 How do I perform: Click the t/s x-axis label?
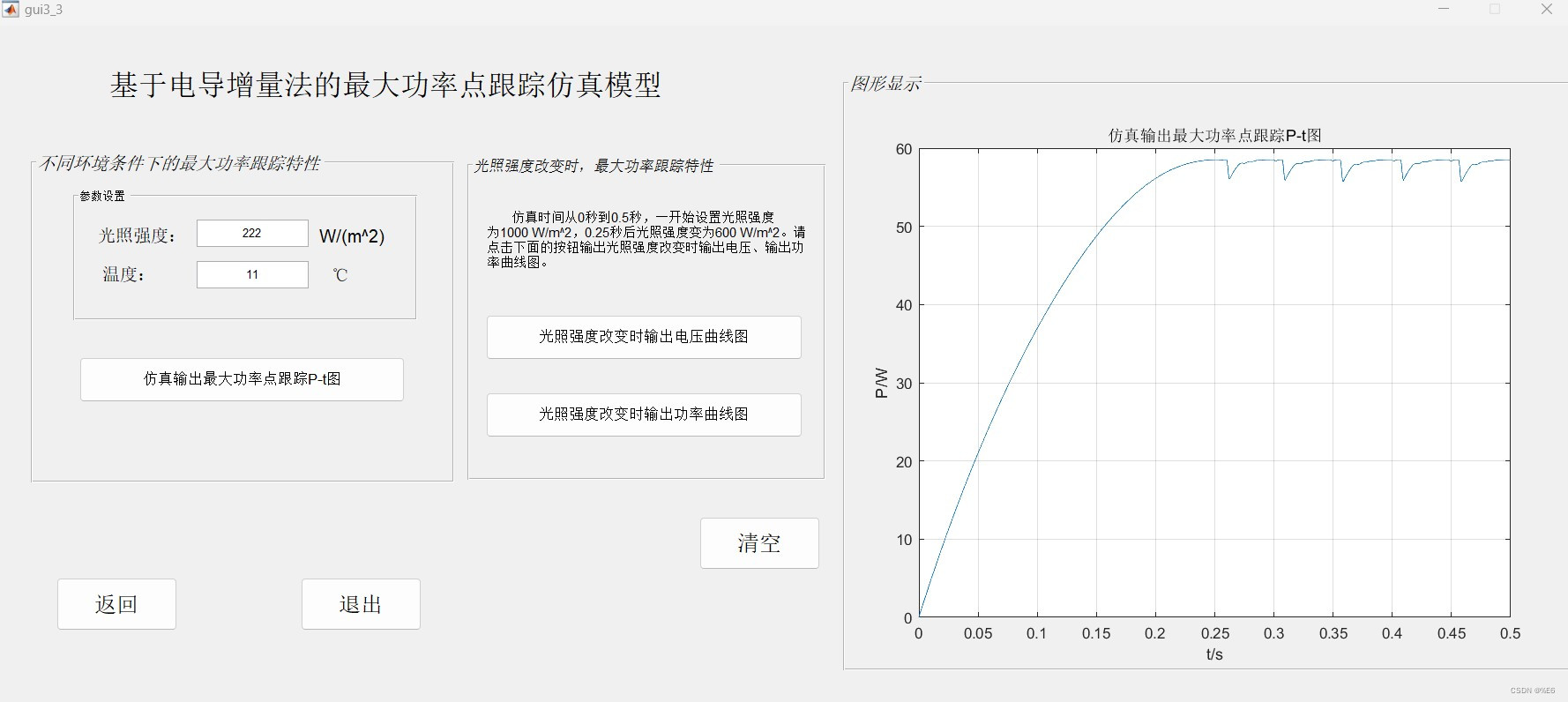click(x=1214, y=654)
